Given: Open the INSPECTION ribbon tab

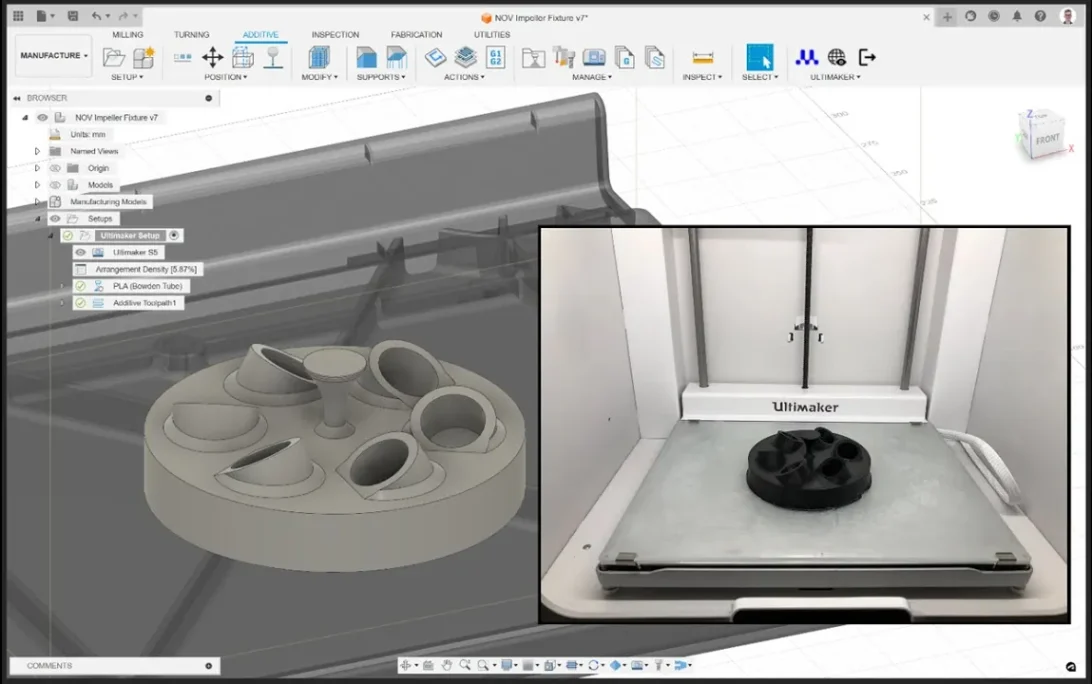Looking at the screenshot, I should tap(334, 34).
